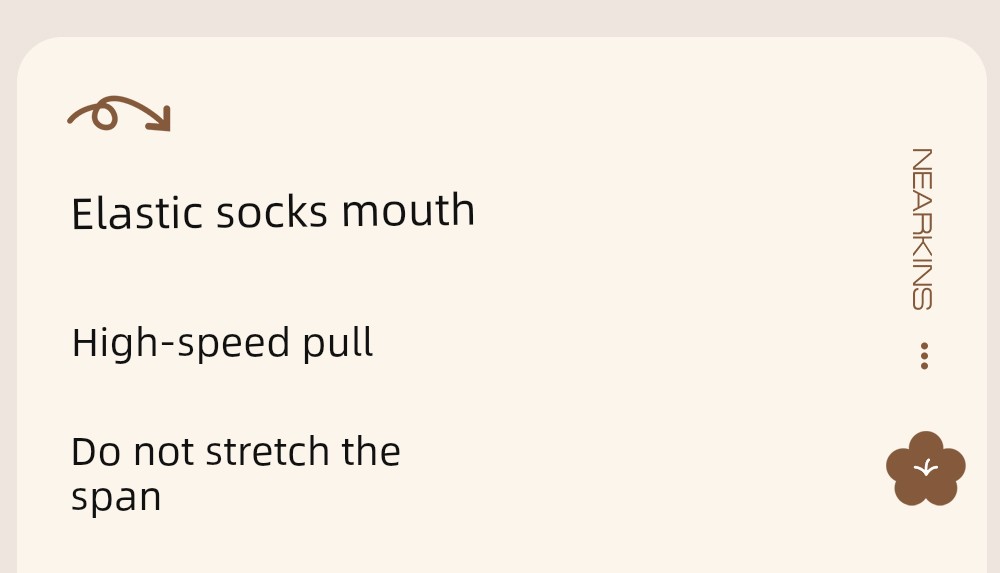The height and width of the screenshot is (573, 1000).
Task: Open the vertical three-dot menu
Action: point(924,356)
